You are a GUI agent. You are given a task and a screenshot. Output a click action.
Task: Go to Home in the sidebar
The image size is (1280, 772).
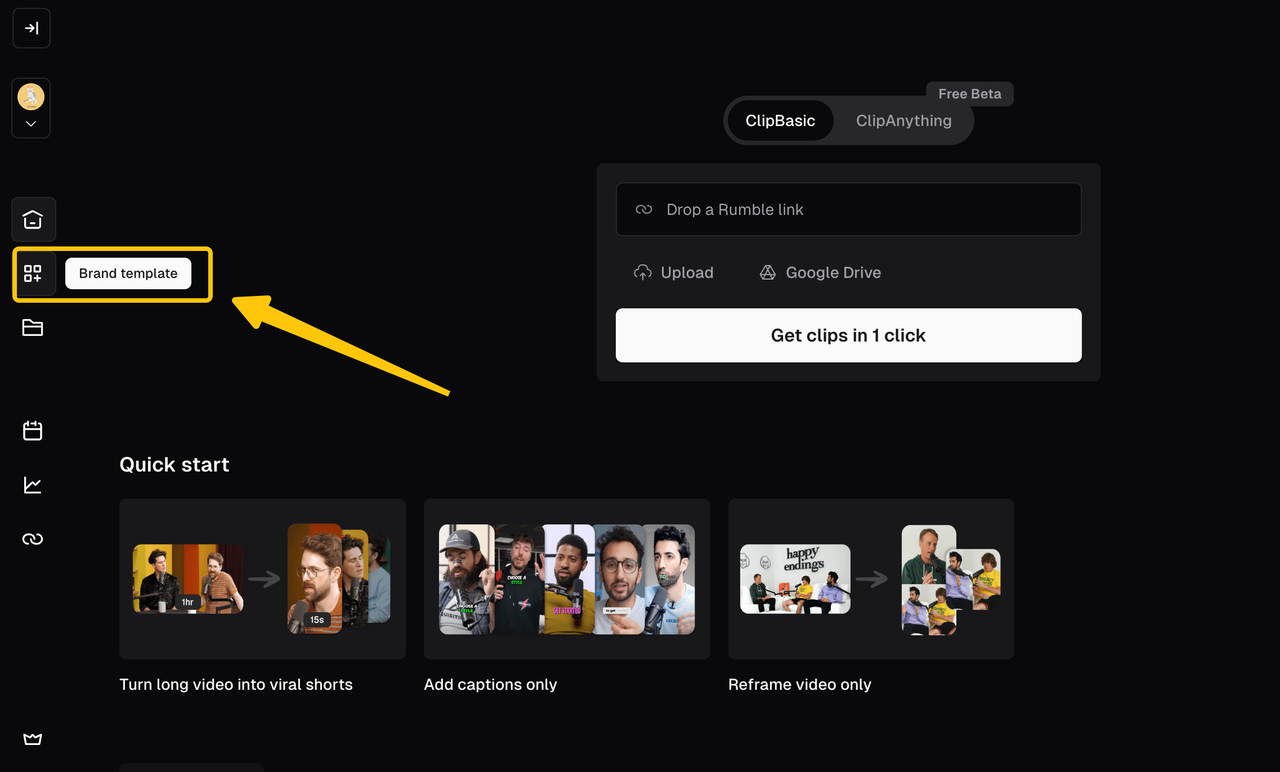pyautogui.click(x=33, y=220)
